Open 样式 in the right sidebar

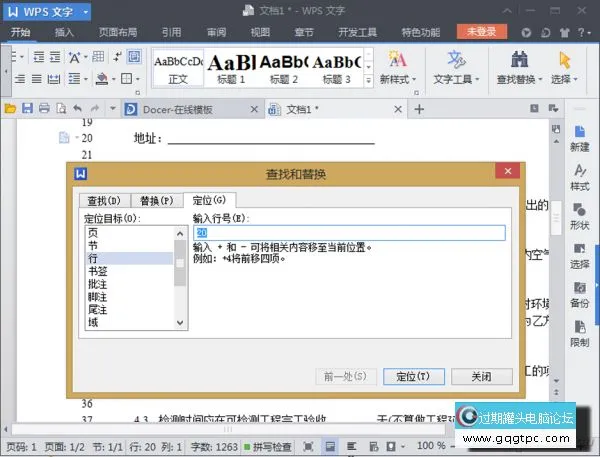[579, 178]
